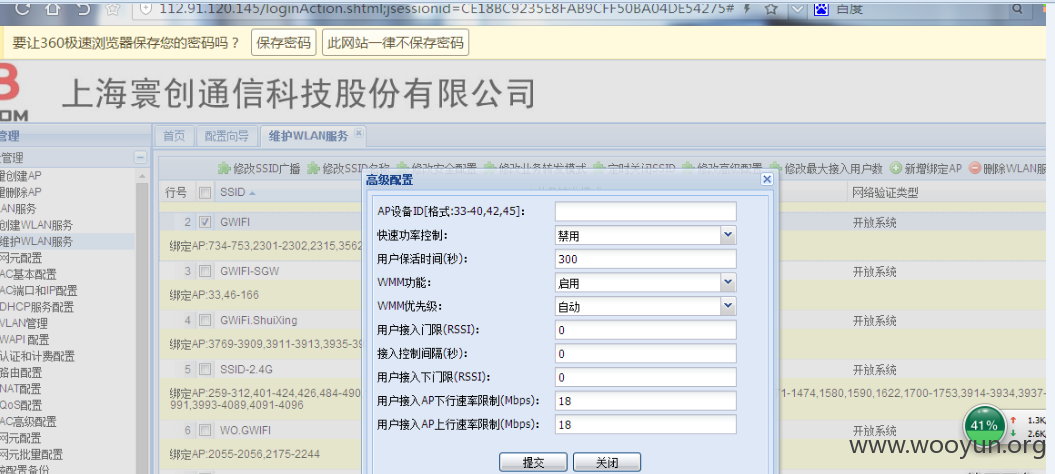Open DHCP服务配置 in the sidebar

[x=37, y=307]
